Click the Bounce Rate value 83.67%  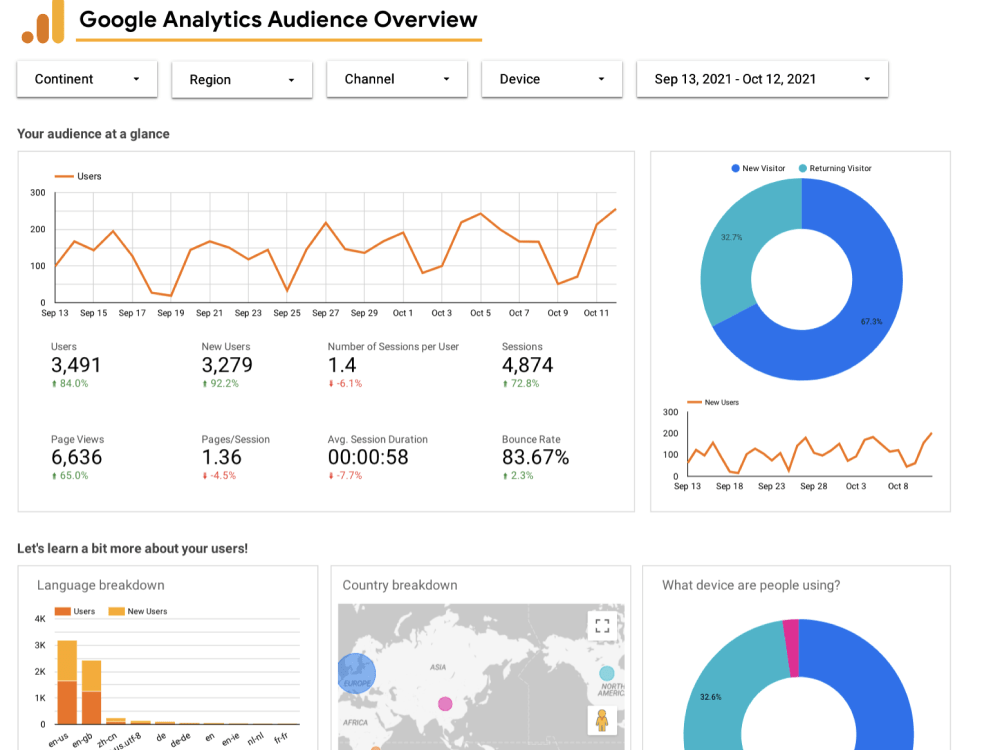(536, 457)
